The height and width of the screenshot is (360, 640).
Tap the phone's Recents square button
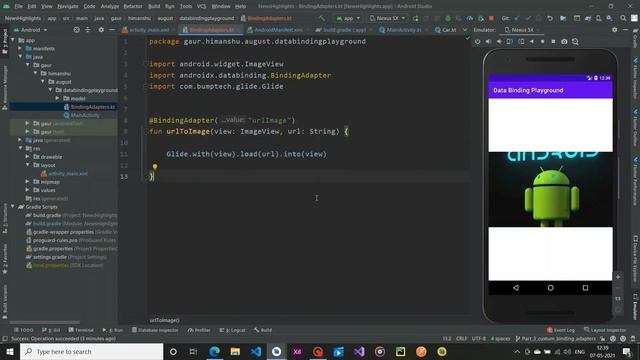(x=585, y=288)
